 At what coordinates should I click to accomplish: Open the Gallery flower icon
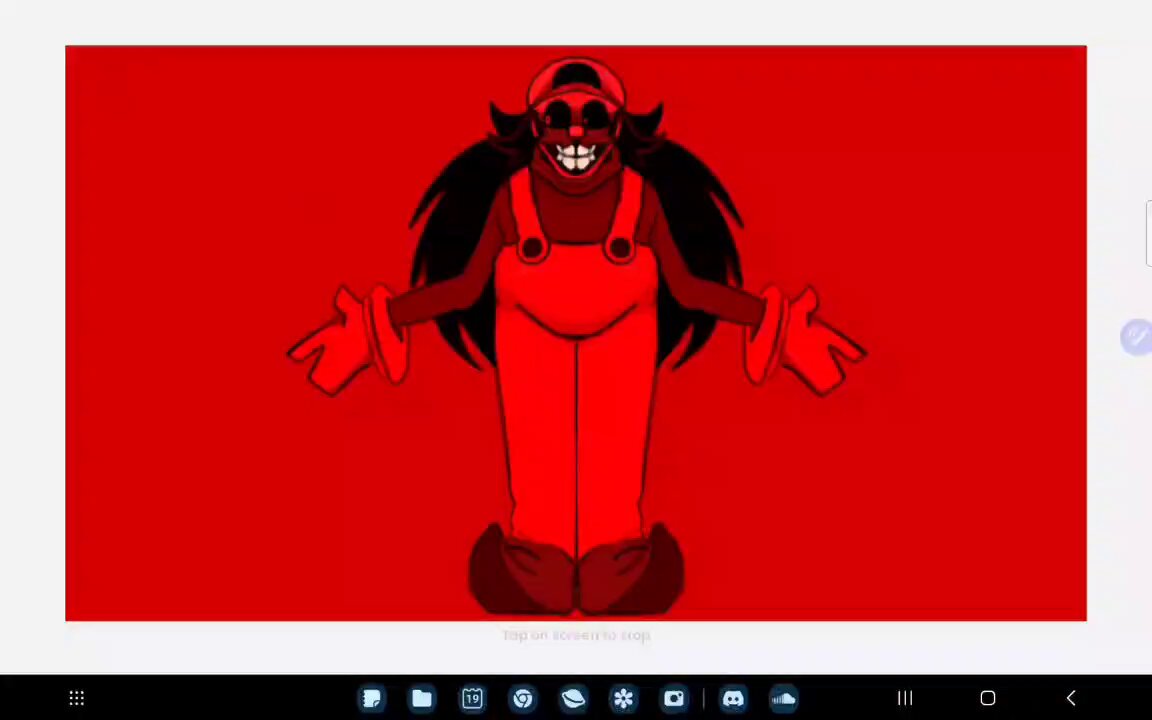click(623, 698)
